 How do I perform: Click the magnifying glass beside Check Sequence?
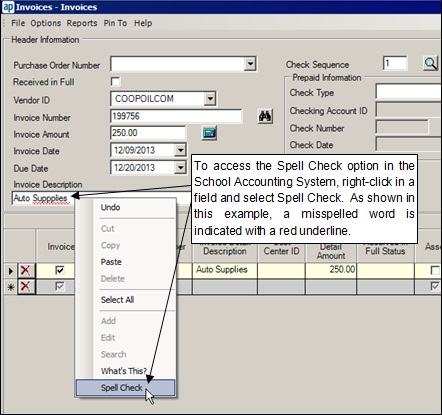pyautogui.click(x=430, y=63)
